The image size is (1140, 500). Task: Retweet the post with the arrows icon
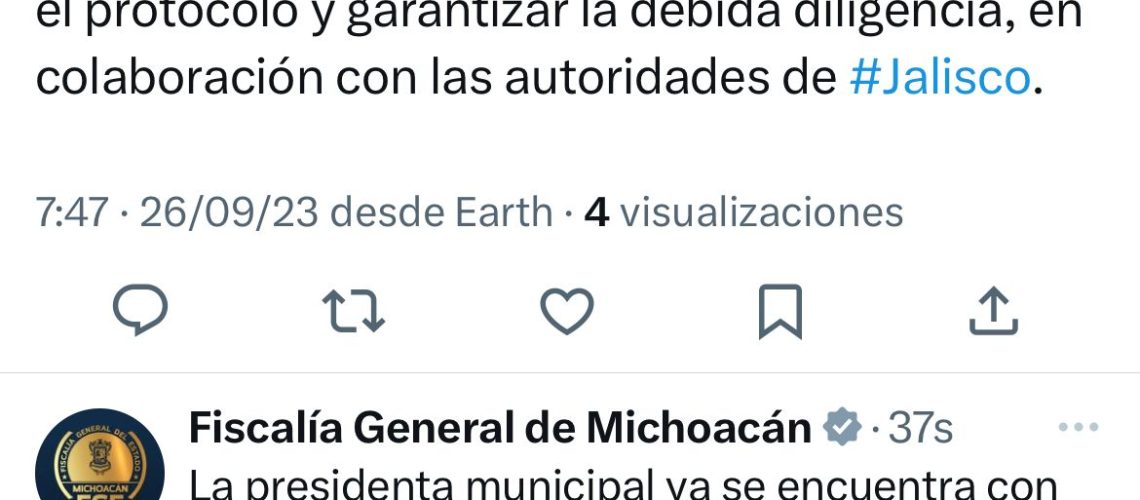click(x=353, y=311)
